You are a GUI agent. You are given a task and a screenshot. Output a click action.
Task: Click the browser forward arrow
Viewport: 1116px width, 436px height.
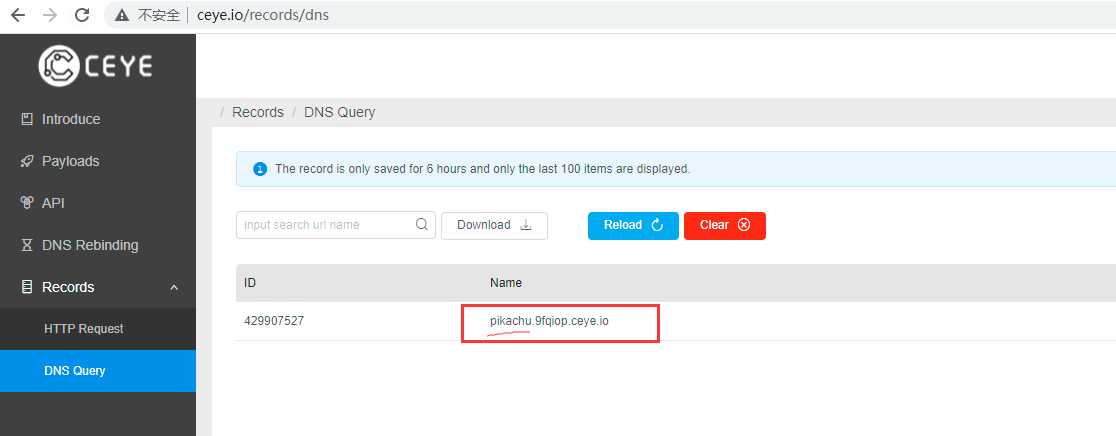(50, 15)
